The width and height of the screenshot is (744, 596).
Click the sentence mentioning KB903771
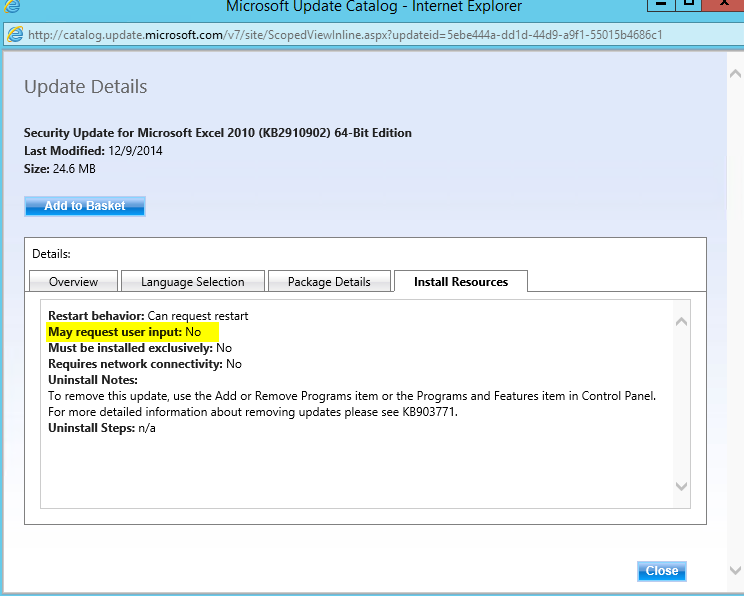tap(253, 411)
